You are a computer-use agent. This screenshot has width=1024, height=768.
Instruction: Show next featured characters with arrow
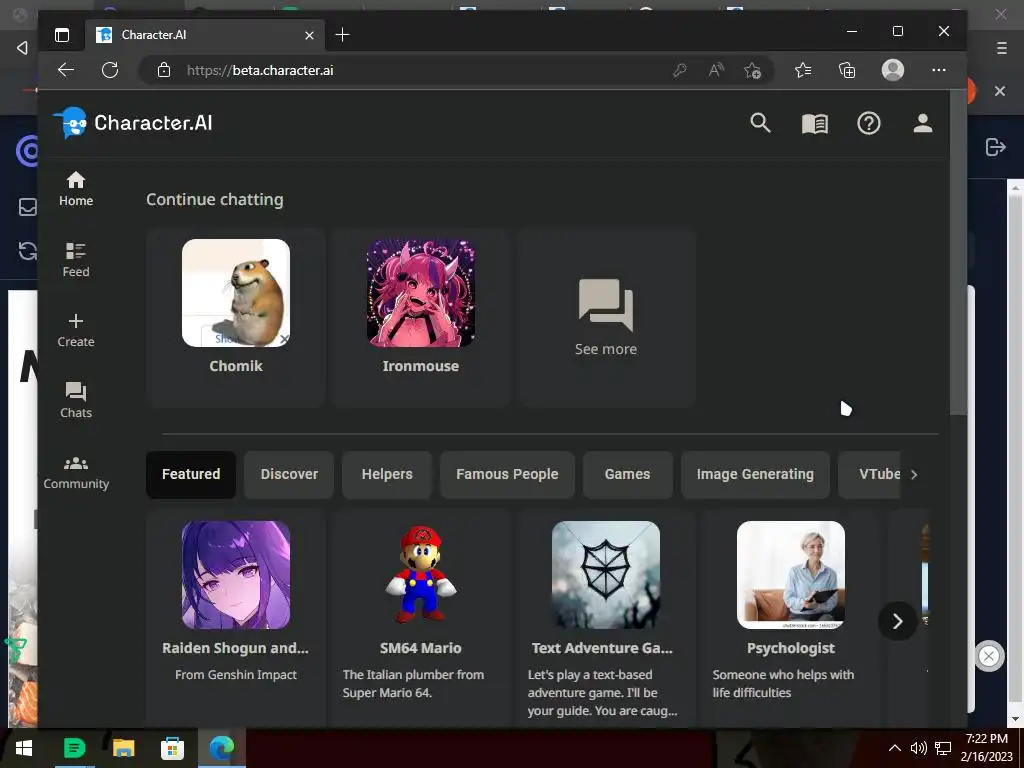coord(897,621)
